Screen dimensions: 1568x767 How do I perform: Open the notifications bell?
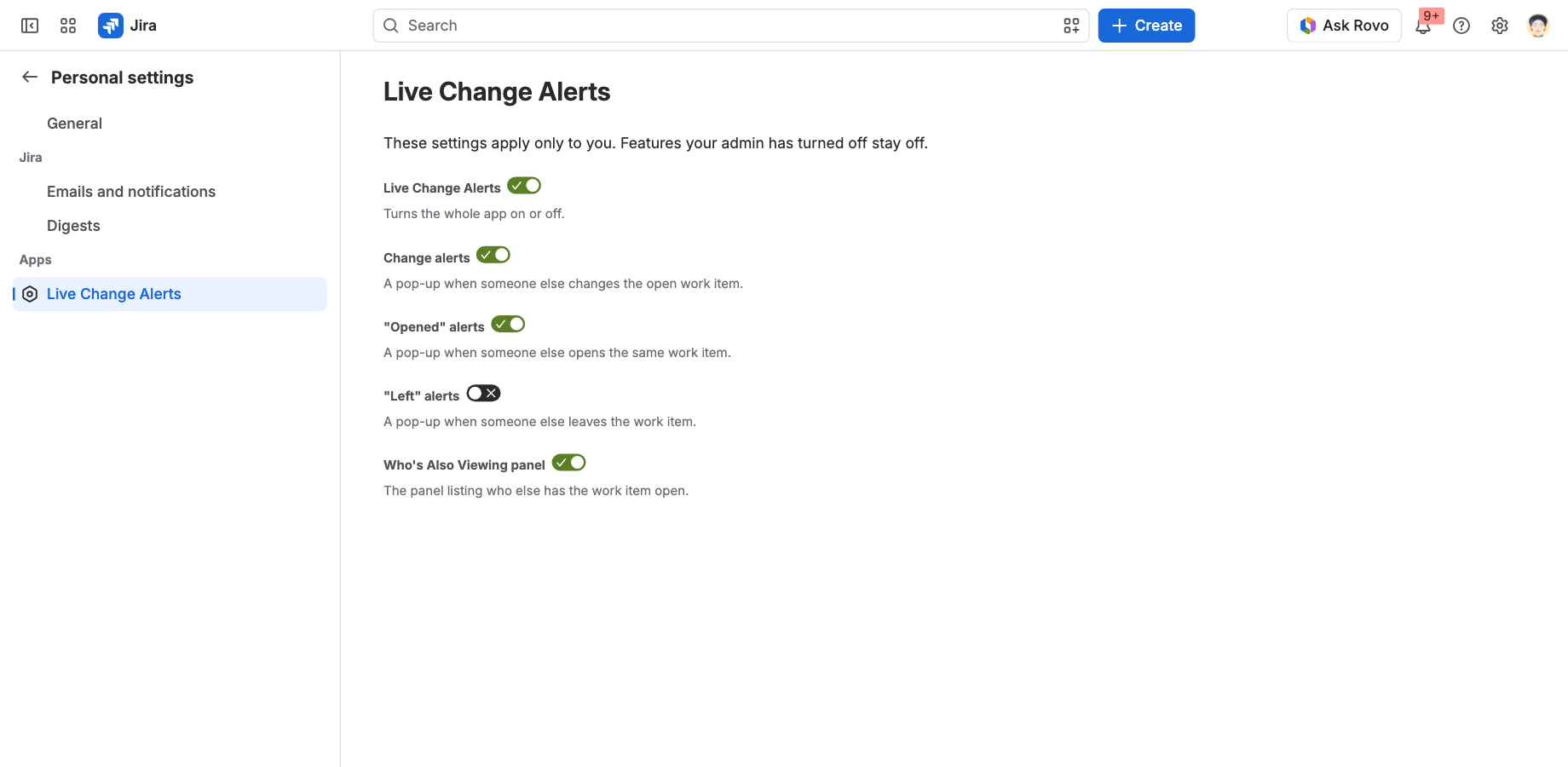pos(1423,26)
